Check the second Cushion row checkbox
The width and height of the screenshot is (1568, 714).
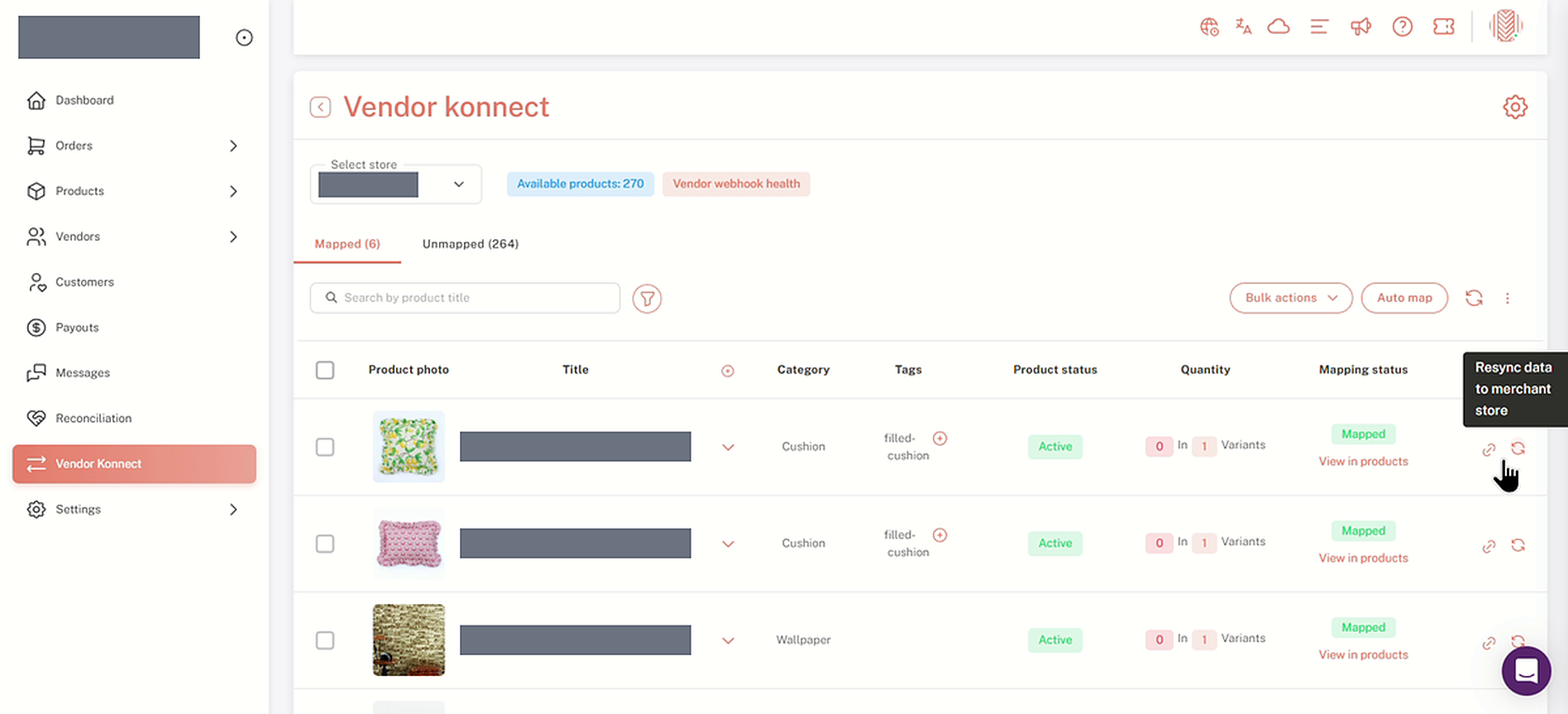point(325,544)
